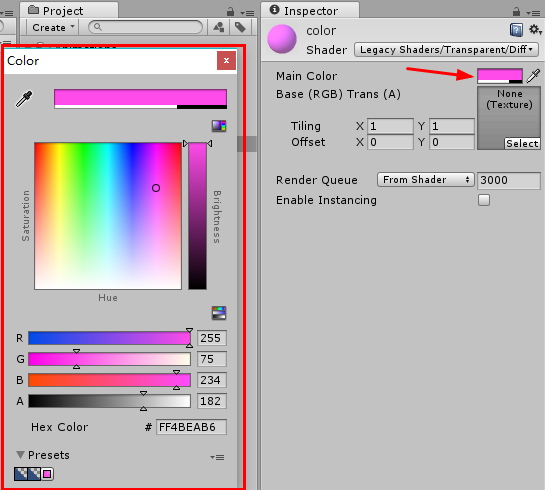Click the None (Texture) slot
The image size is (545, 490).
(x=509, y=118)
